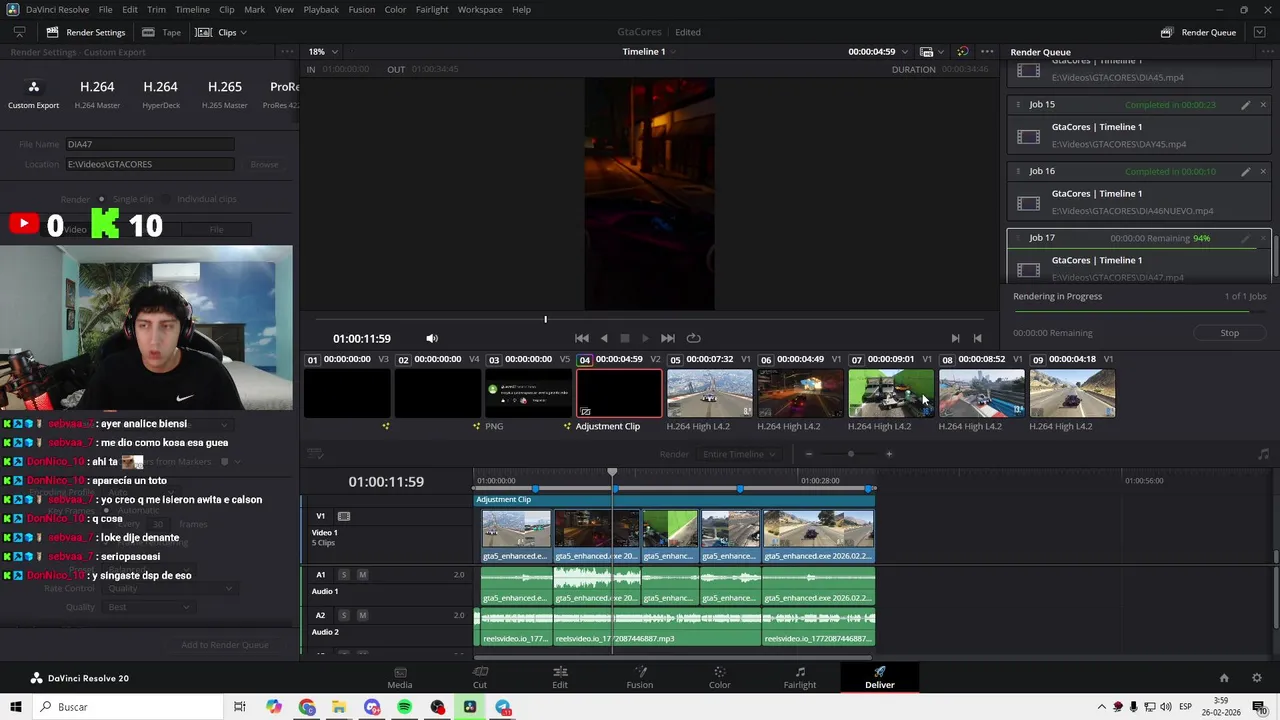
Task: Toggle Solo on audio track A1
Action: [344, 575]
